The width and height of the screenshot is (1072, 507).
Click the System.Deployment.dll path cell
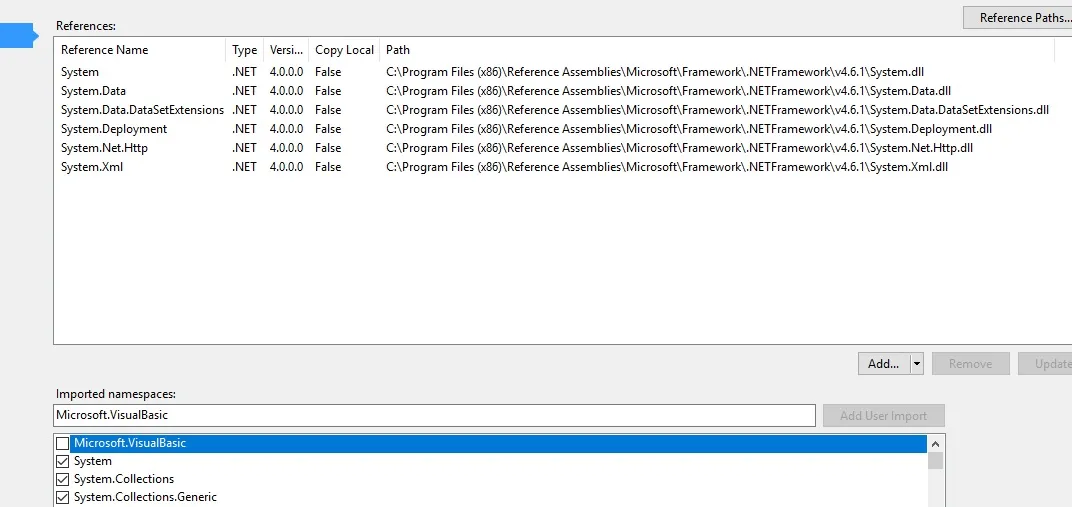(x=689, y=128)
